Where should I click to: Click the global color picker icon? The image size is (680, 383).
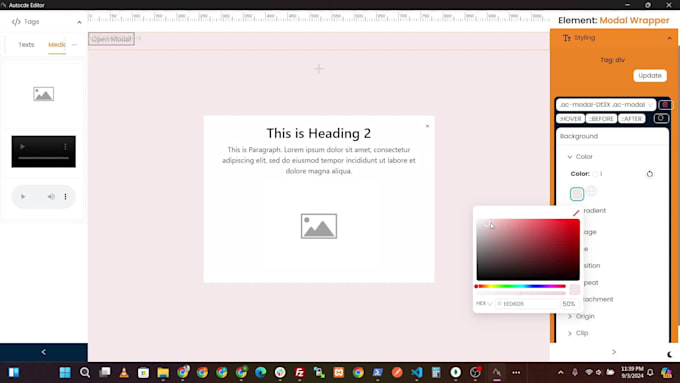592,191
